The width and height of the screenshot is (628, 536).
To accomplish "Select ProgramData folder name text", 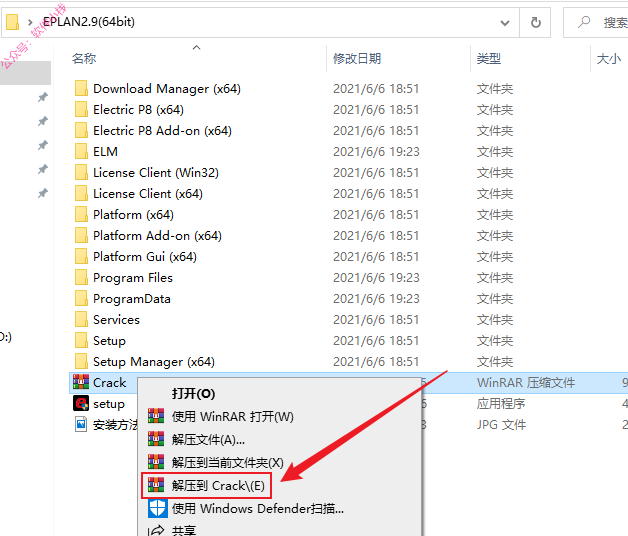I will pyautogui.click(x=132, y=299).
